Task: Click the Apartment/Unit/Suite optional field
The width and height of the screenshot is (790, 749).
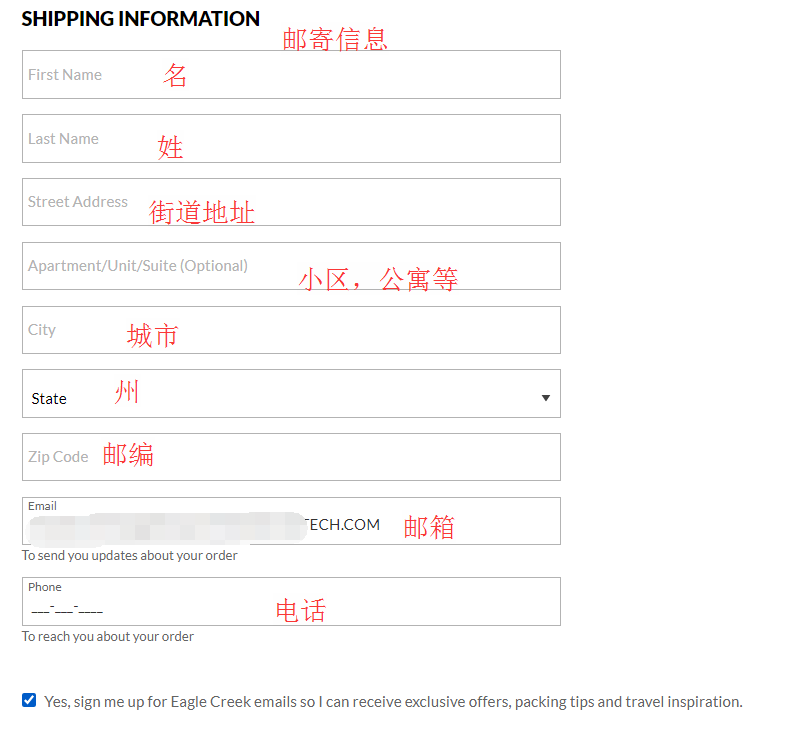Action: point(290,266)
